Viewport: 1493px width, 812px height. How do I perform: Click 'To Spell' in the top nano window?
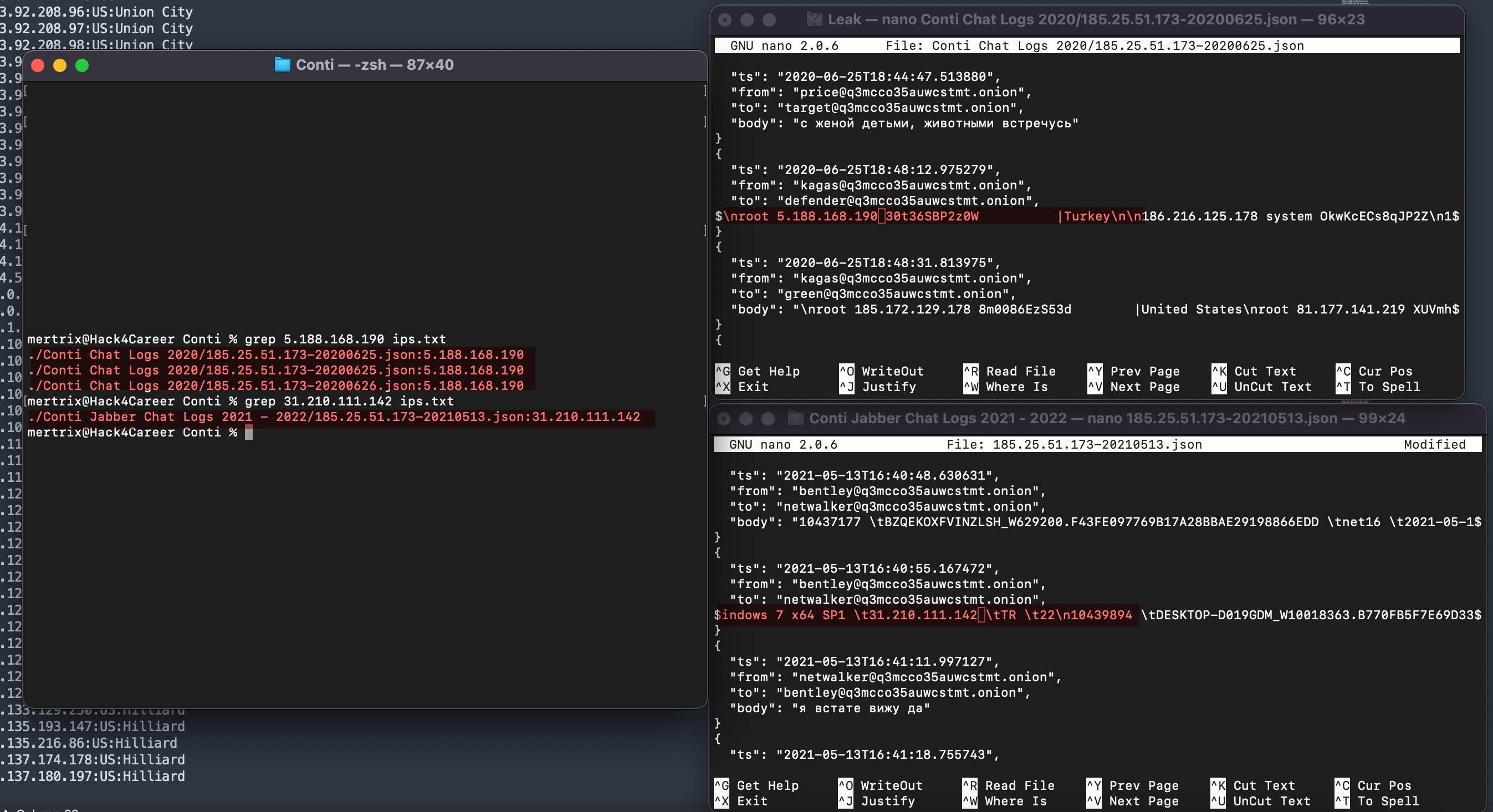pos(1389,387)
